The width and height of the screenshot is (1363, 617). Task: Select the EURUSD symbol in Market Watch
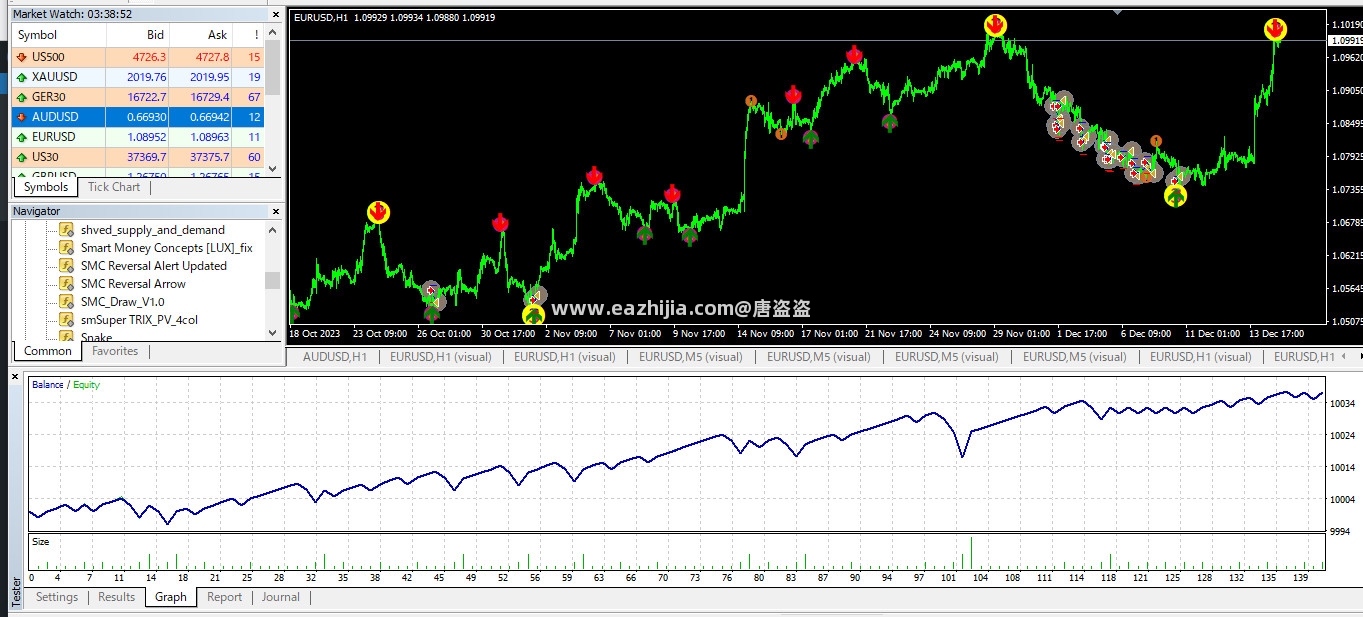point(138,137)
